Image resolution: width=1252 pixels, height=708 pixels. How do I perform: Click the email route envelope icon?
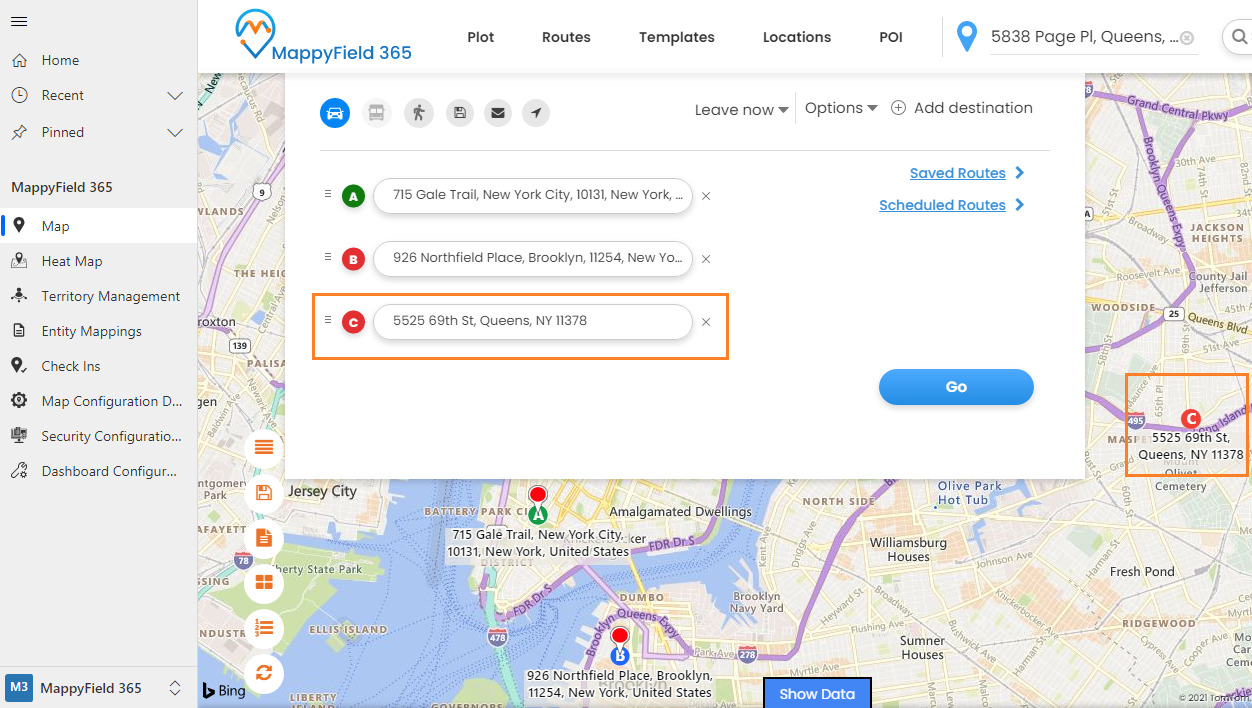click(x=497, y=112)
